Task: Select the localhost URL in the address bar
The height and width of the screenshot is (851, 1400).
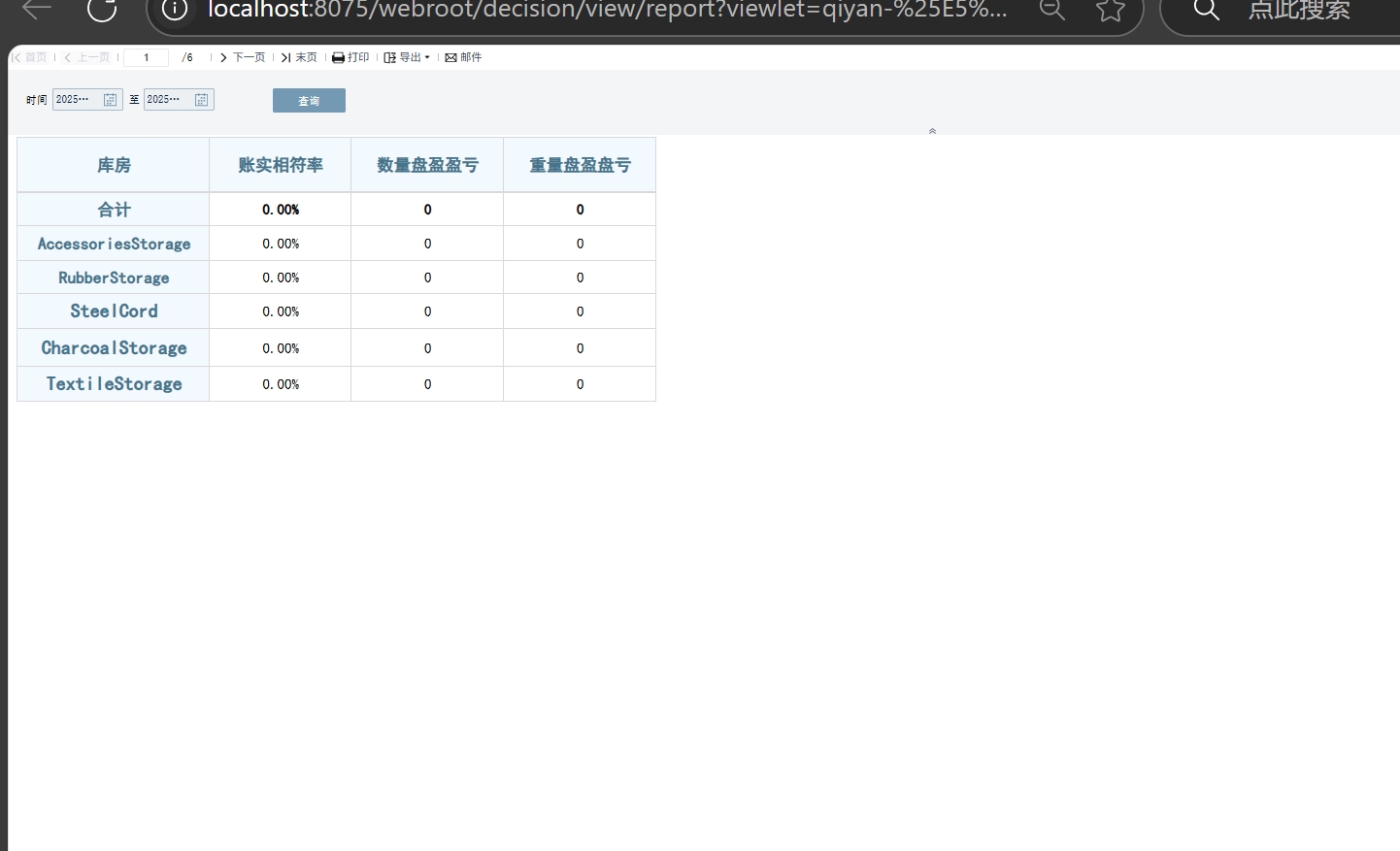Action: point(608,11)
